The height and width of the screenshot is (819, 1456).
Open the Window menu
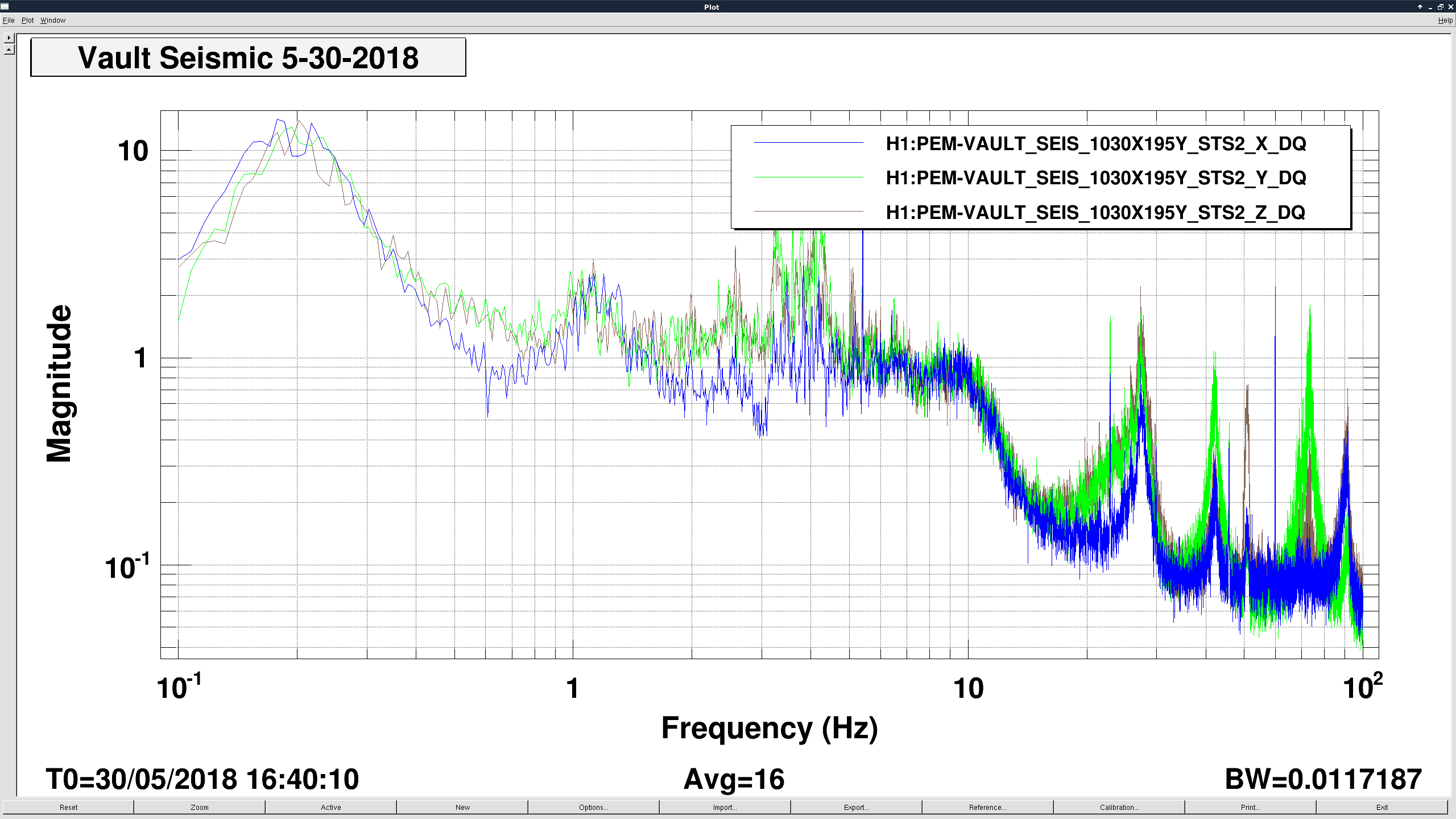53,20
